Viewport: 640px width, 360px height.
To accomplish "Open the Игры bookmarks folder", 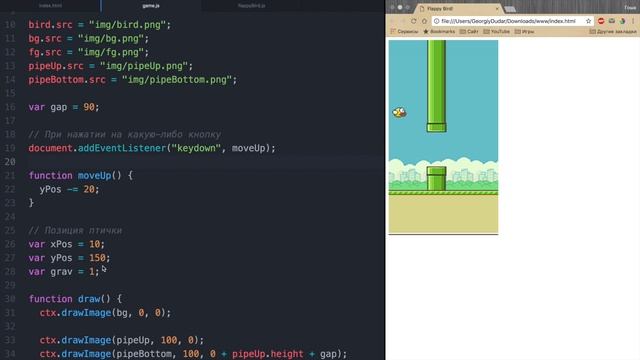I will pos(524,31).
